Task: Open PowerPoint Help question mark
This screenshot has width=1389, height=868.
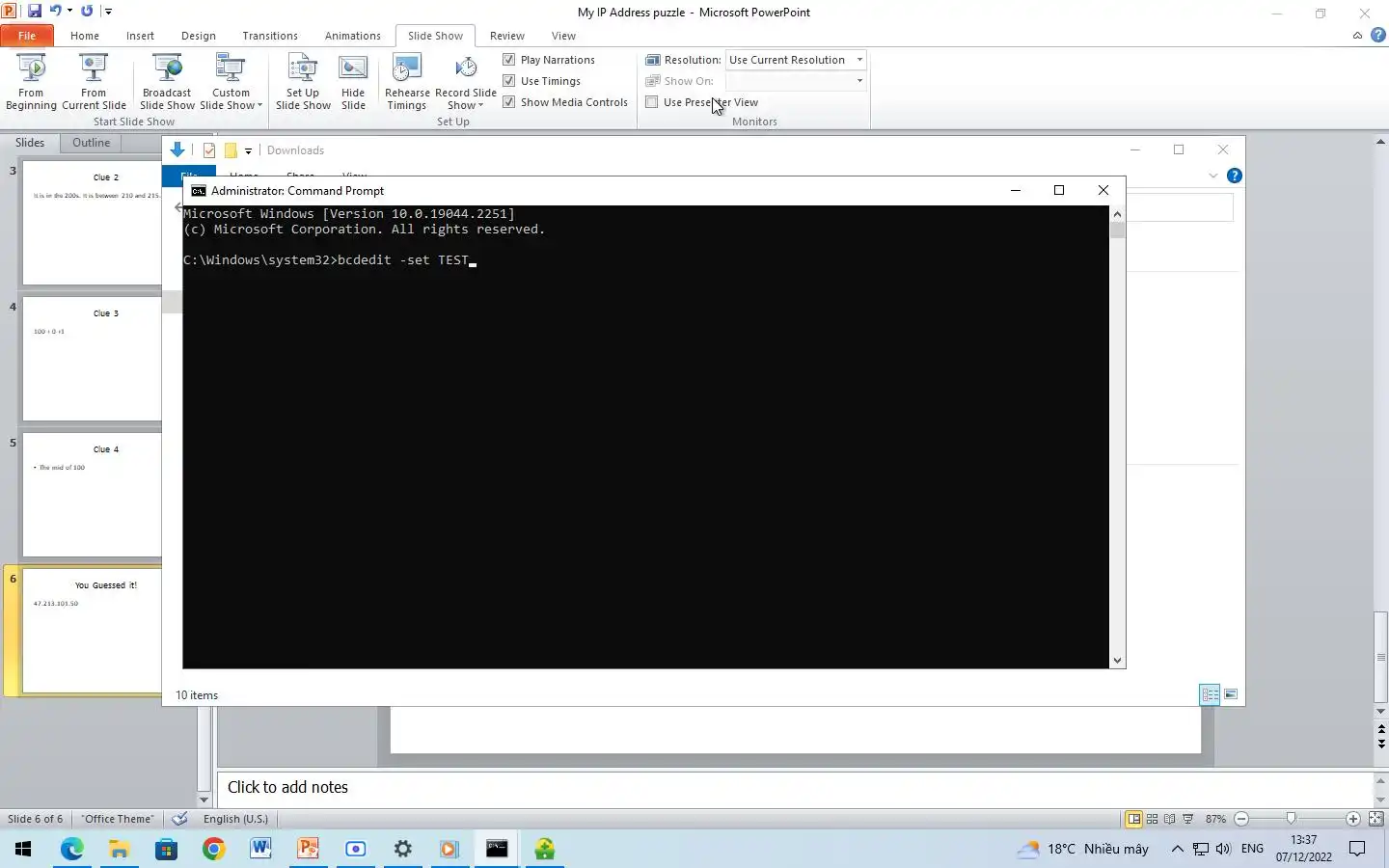Action: (1378, 36)
